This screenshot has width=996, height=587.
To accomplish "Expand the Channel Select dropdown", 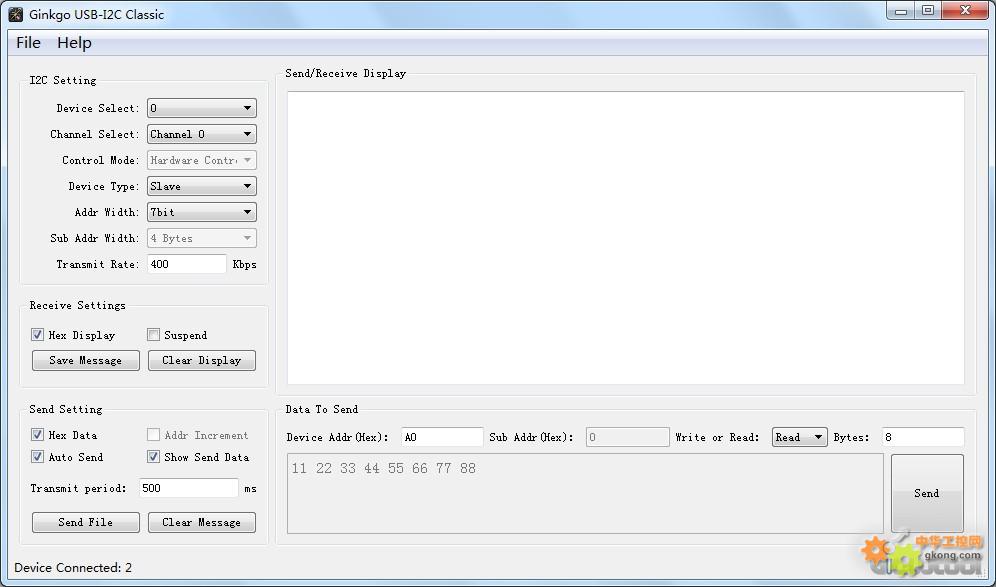I will tap(202, 134).
